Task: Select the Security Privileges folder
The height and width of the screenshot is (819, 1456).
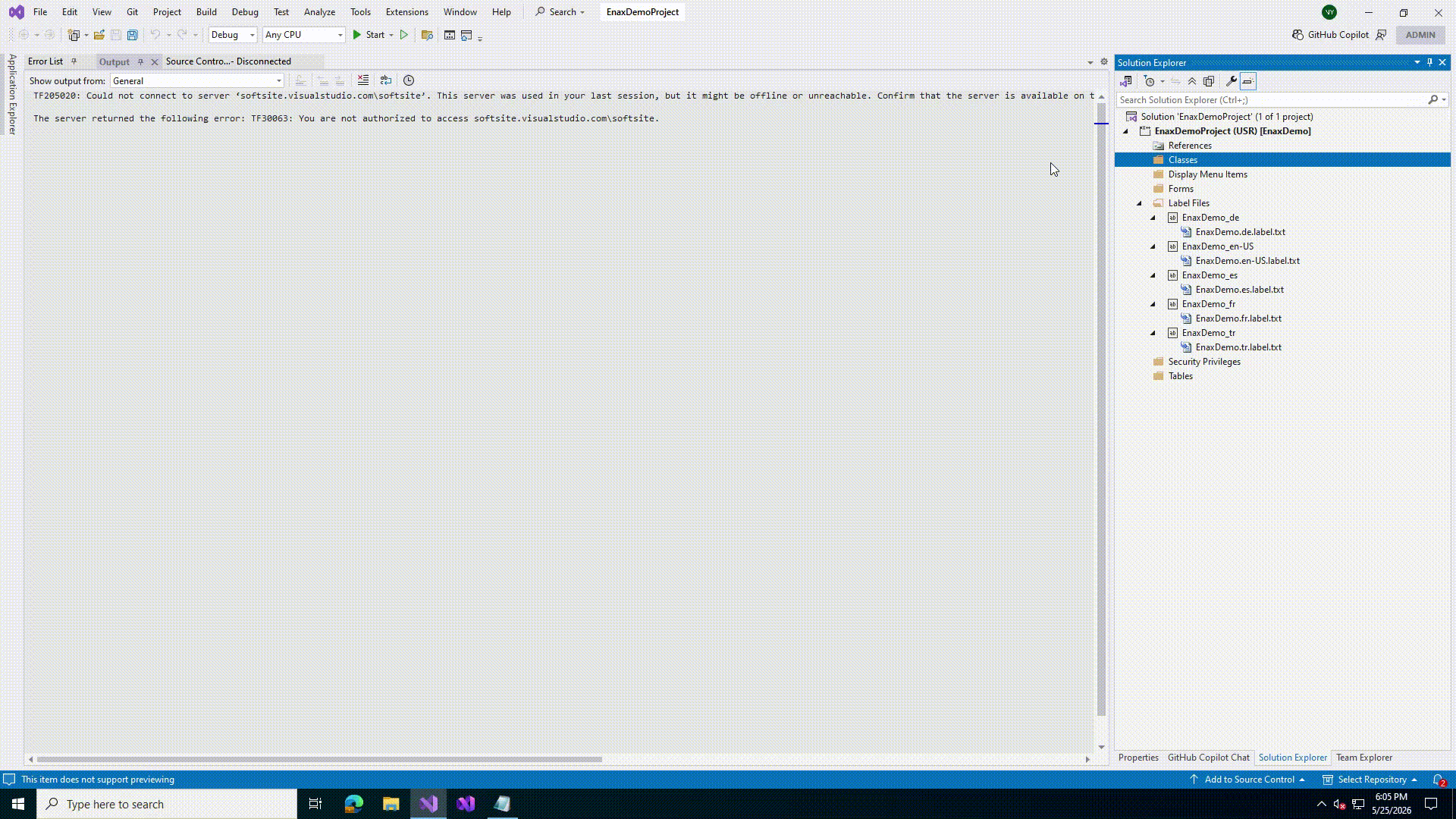Action: click(x=1203, y=362)
